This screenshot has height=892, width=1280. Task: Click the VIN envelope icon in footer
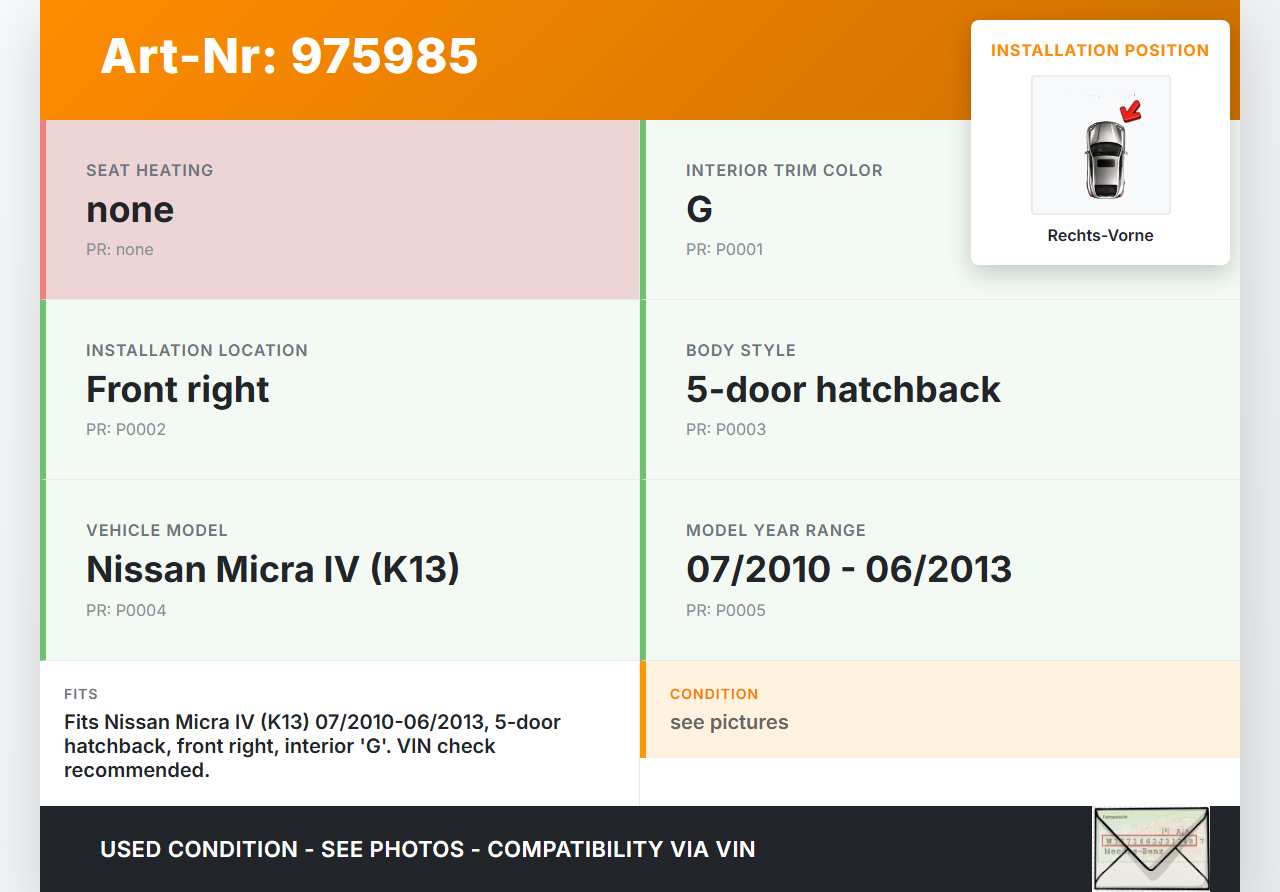(x=1150, y=848)
